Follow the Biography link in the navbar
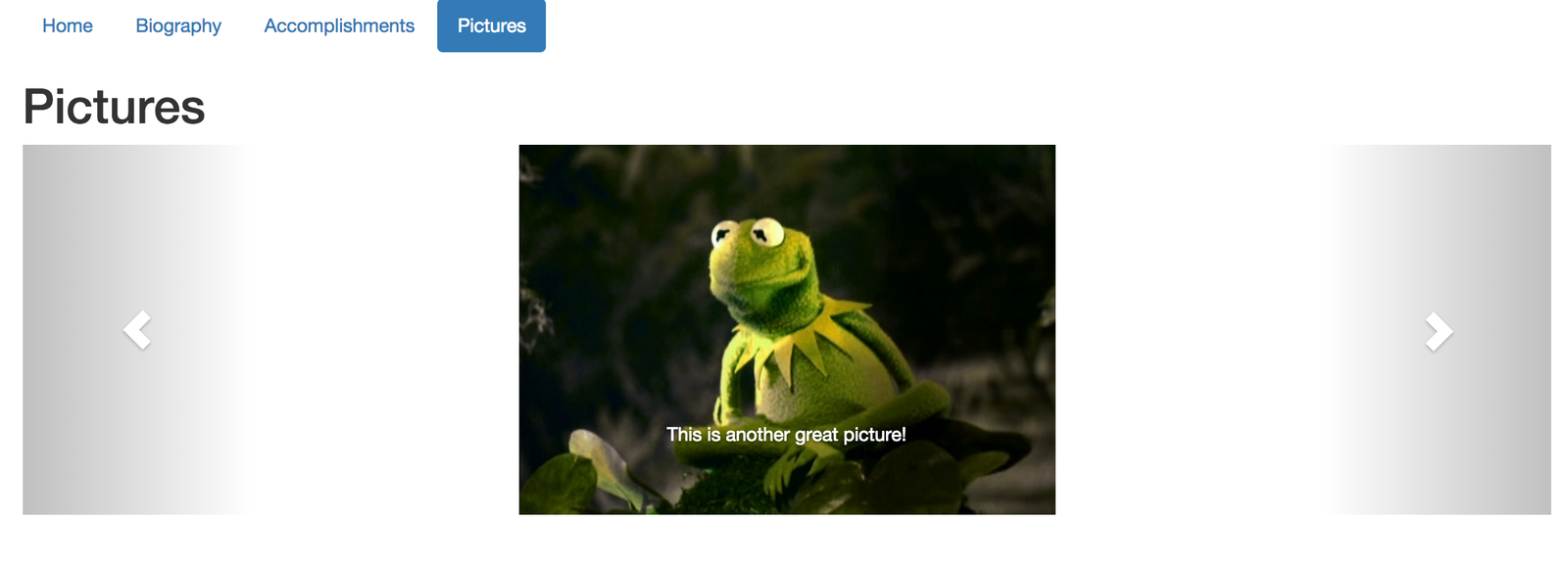The height and width of the screenshot is (567, 1568). (178, 25)
